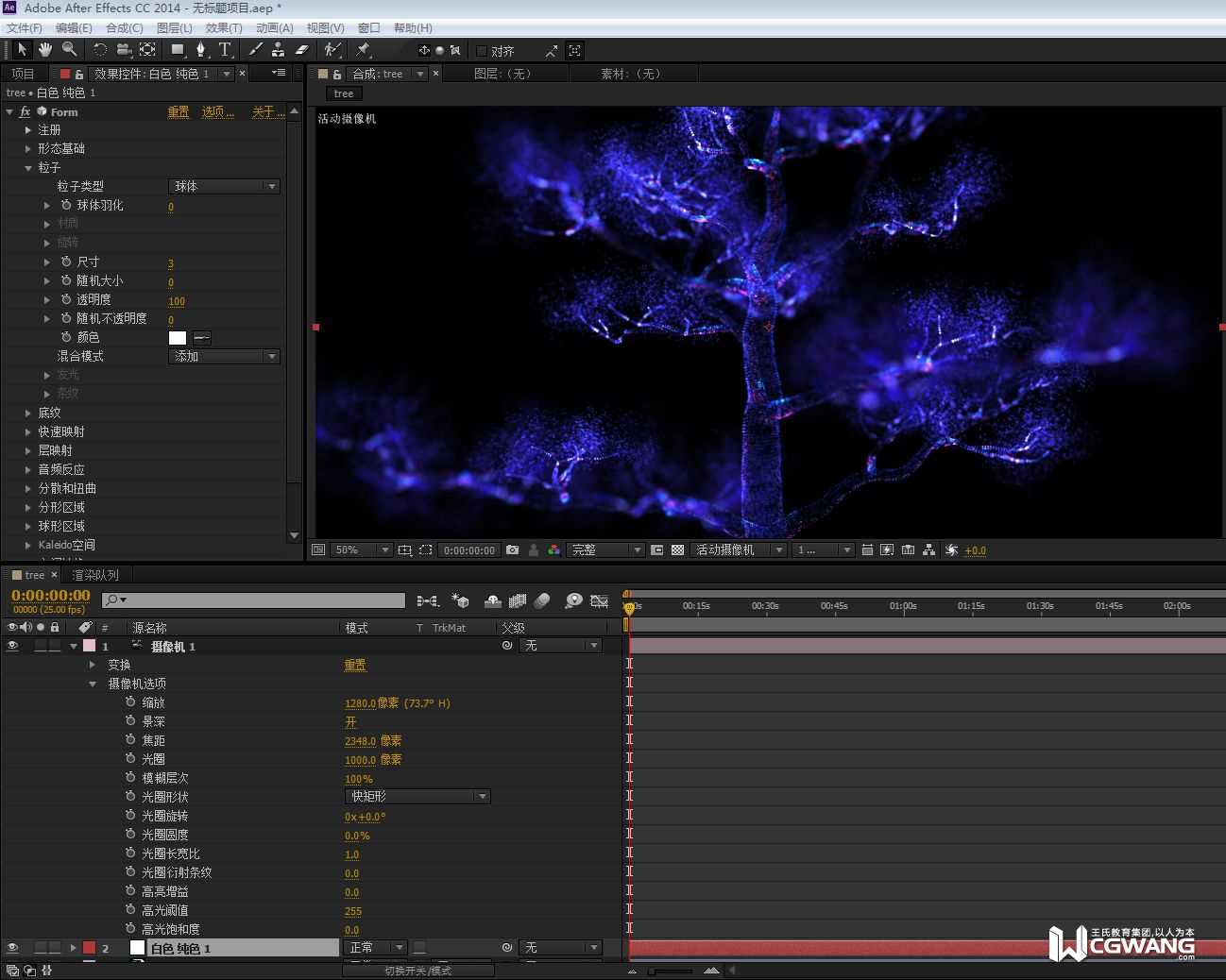Select the Zoom magnifier tool
The image size is (1226, 980).
pyautogui.click(x=69, y=50)
